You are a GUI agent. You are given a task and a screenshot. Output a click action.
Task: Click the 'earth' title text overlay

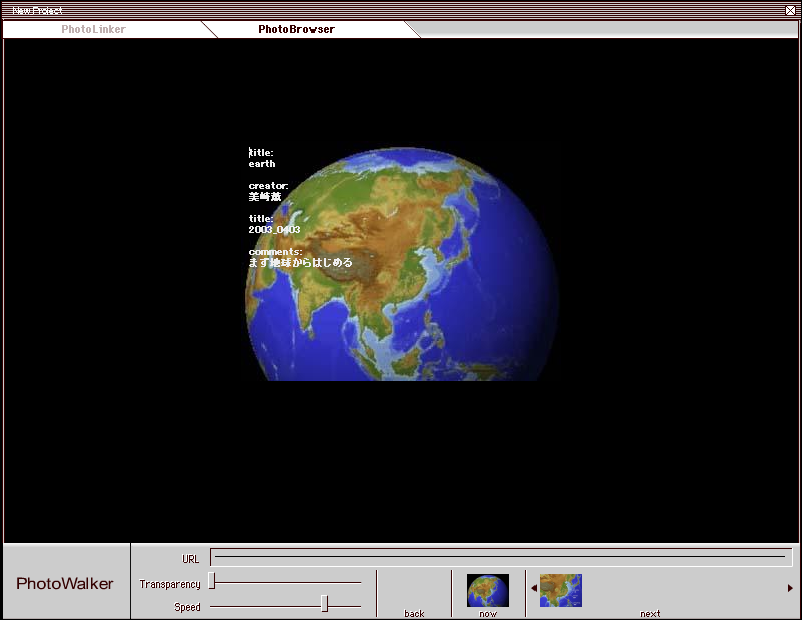(262, 164)
